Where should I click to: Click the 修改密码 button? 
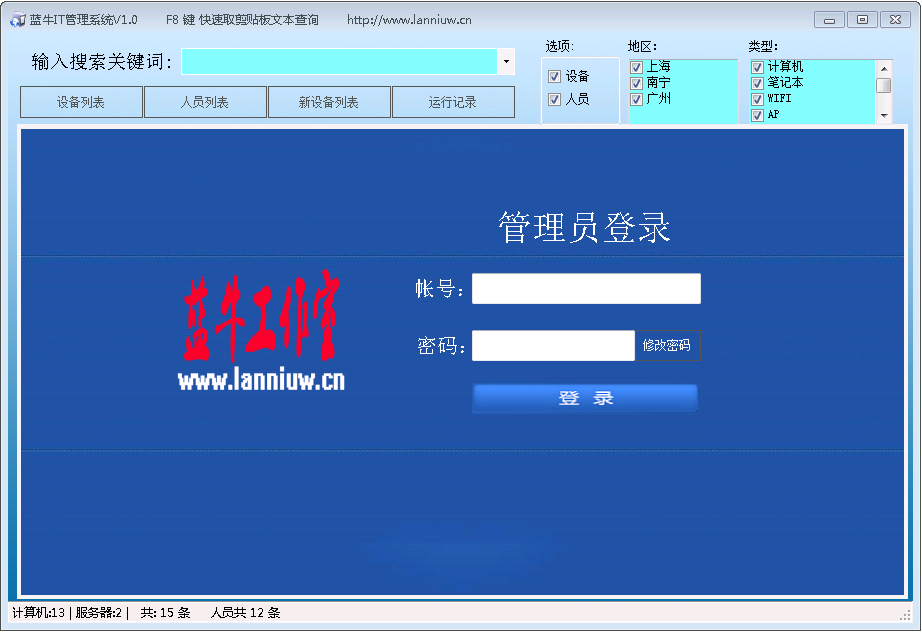[667, 345]
